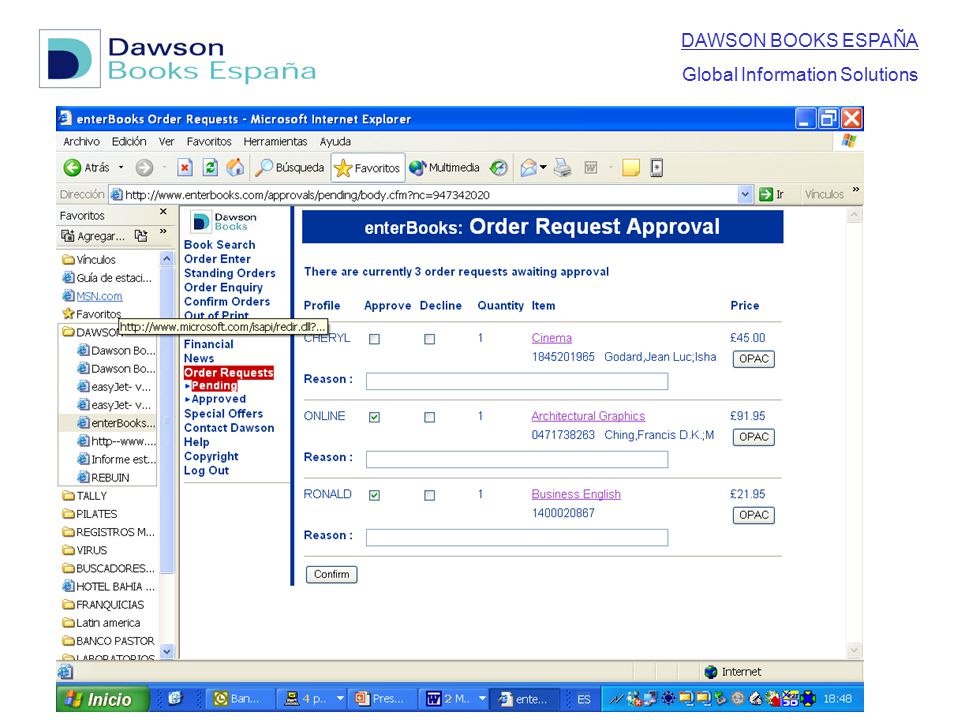Open the Guía de estaci... favorite
Screen dimensions: 960x720
click(107, 278)
